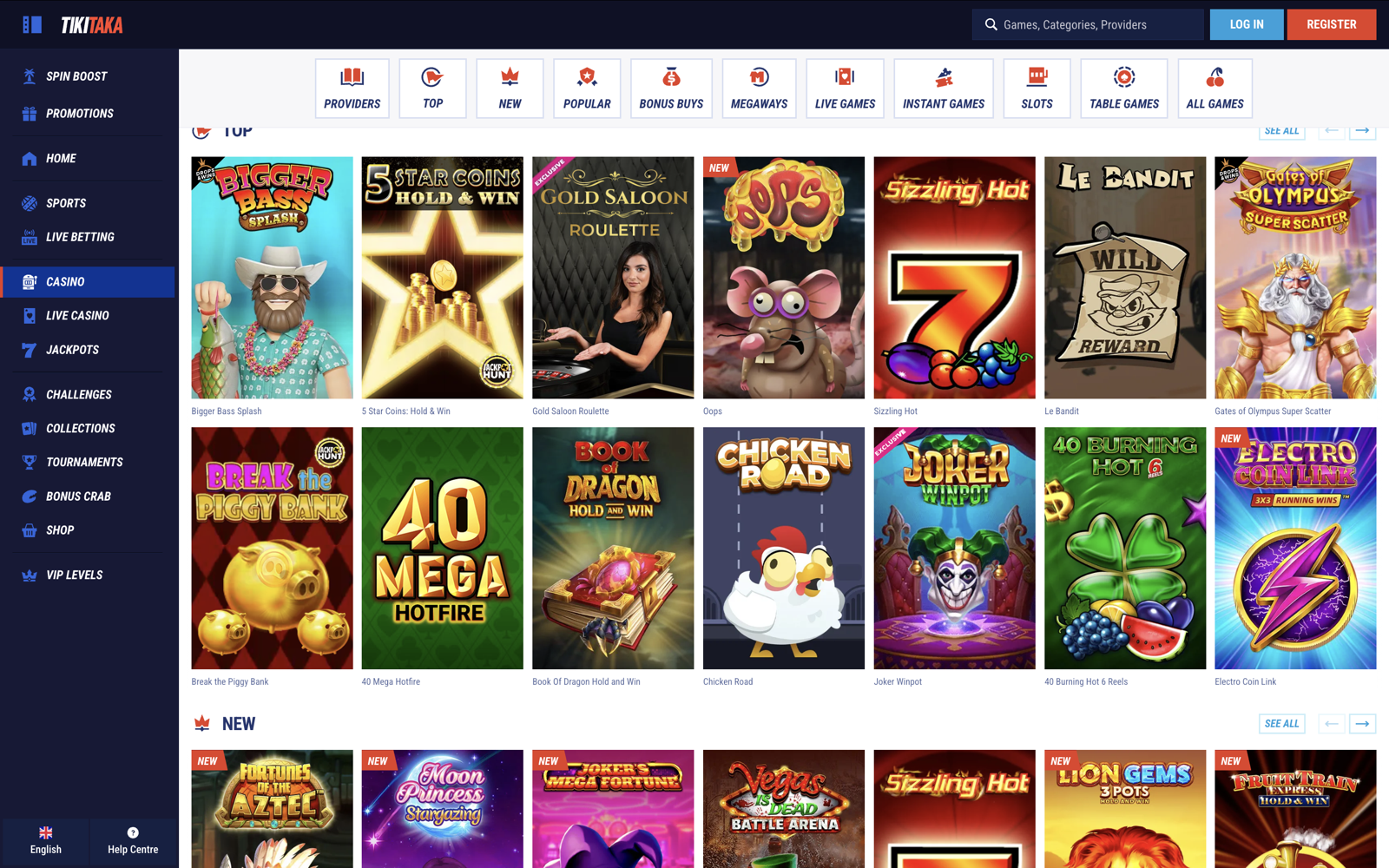The image size is (1389, 868).
Task: Open the Bonus Buys category
Action: click(671, 89)
